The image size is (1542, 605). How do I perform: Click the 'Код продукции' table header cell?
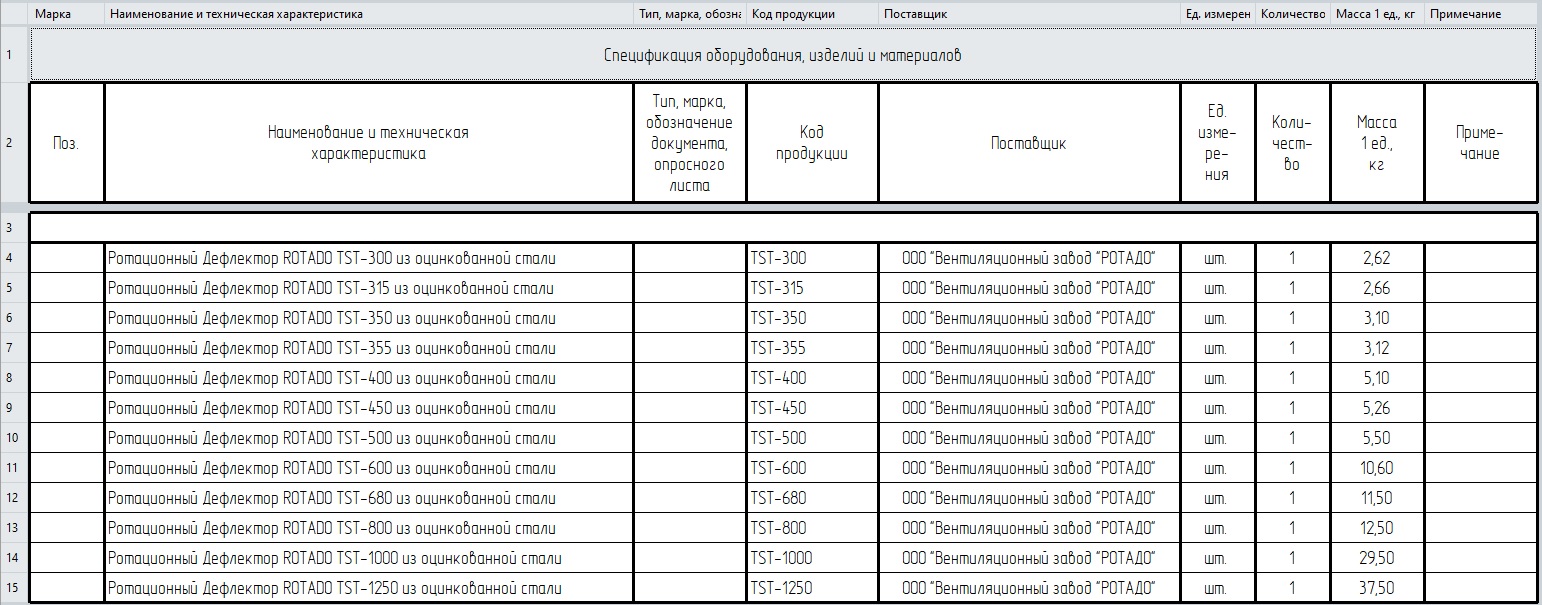pyautogui.click(x=812, y=143)
